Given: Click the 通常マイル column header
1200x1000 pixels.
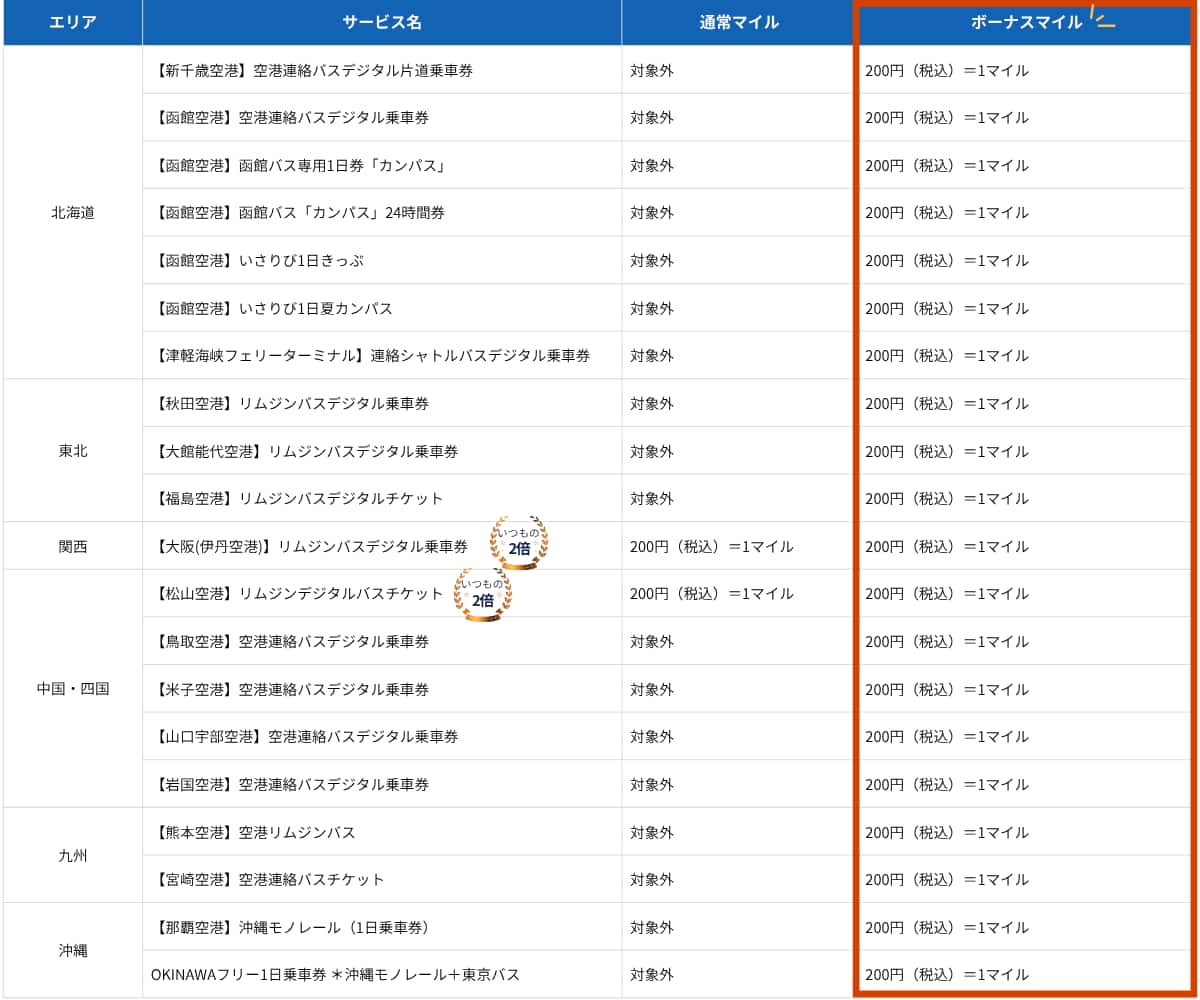Looking at the screenshot, I should click(738, 23).
